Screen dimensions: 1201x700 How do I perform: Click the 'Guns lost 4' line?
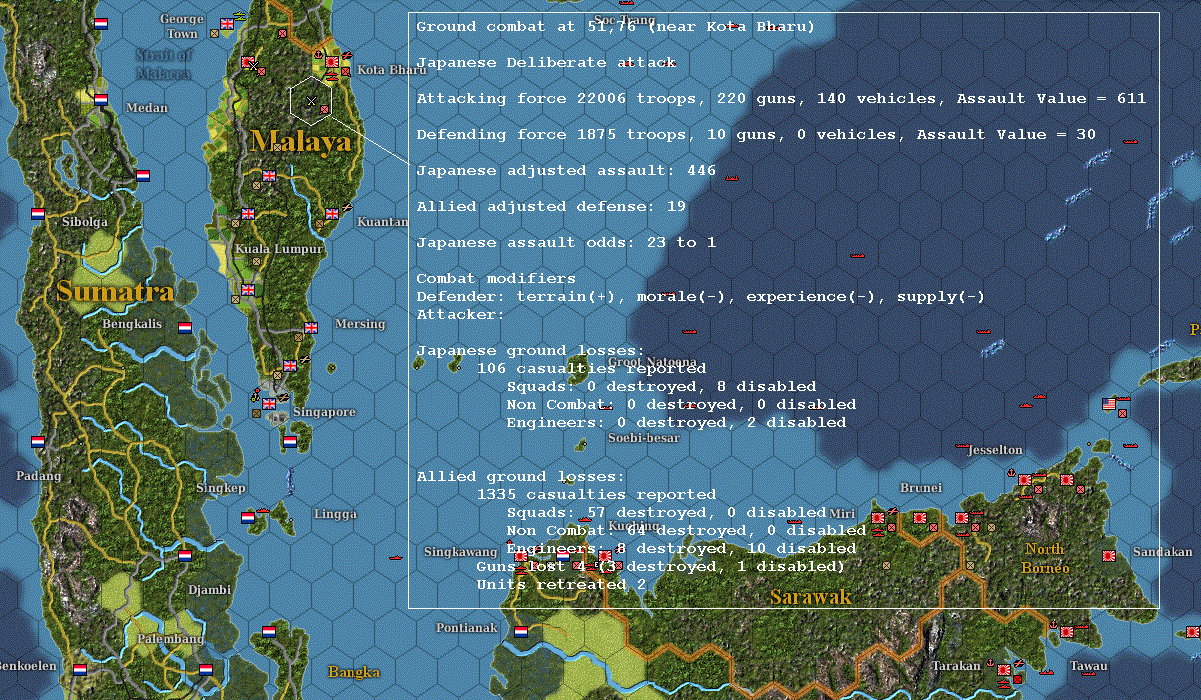pyautogui.click(x=661, y=566)
